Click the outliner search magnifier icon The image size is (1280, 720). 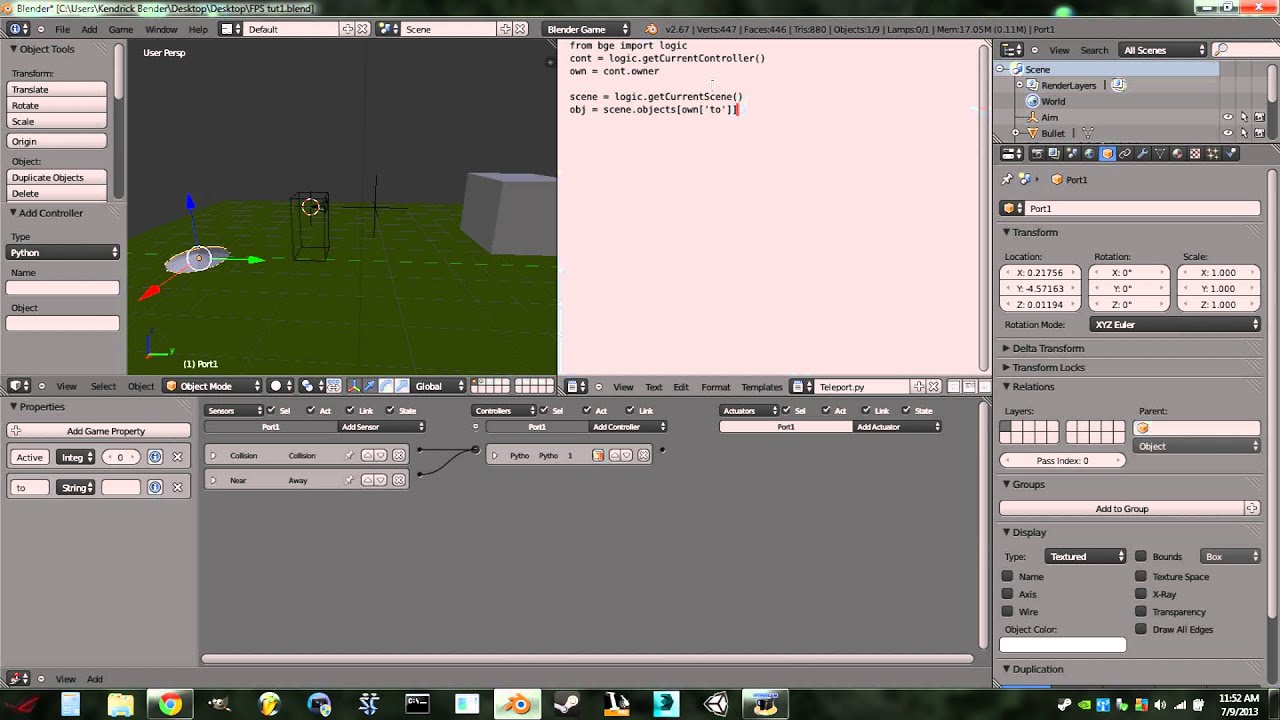click(x=1221, y=49)
